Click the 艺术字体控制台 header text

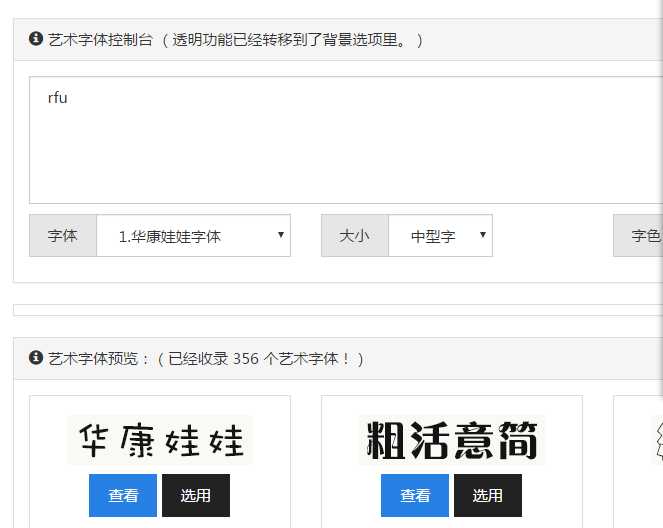point(100,40)
